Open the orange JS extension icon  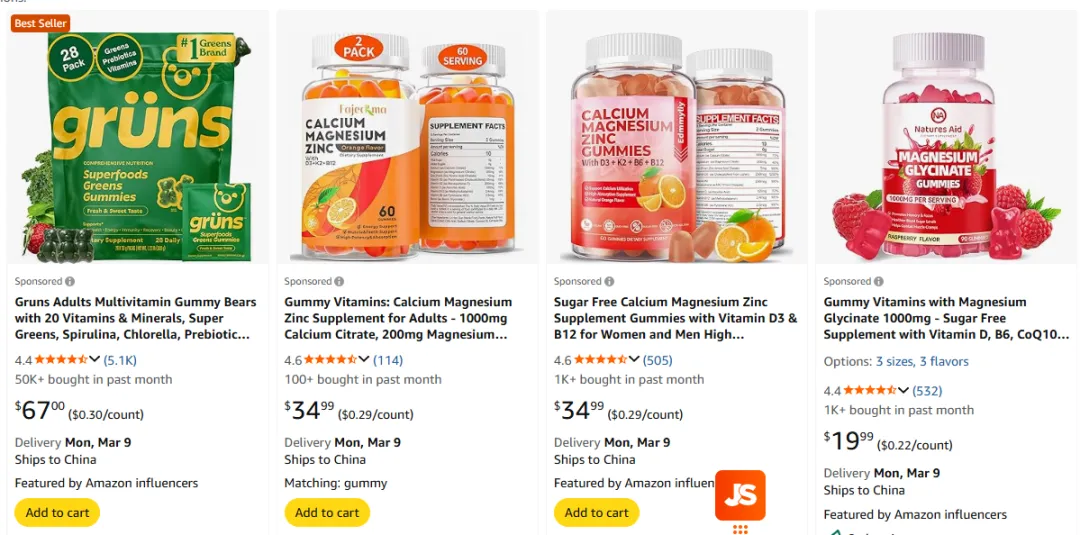click(x=740, y=495)
